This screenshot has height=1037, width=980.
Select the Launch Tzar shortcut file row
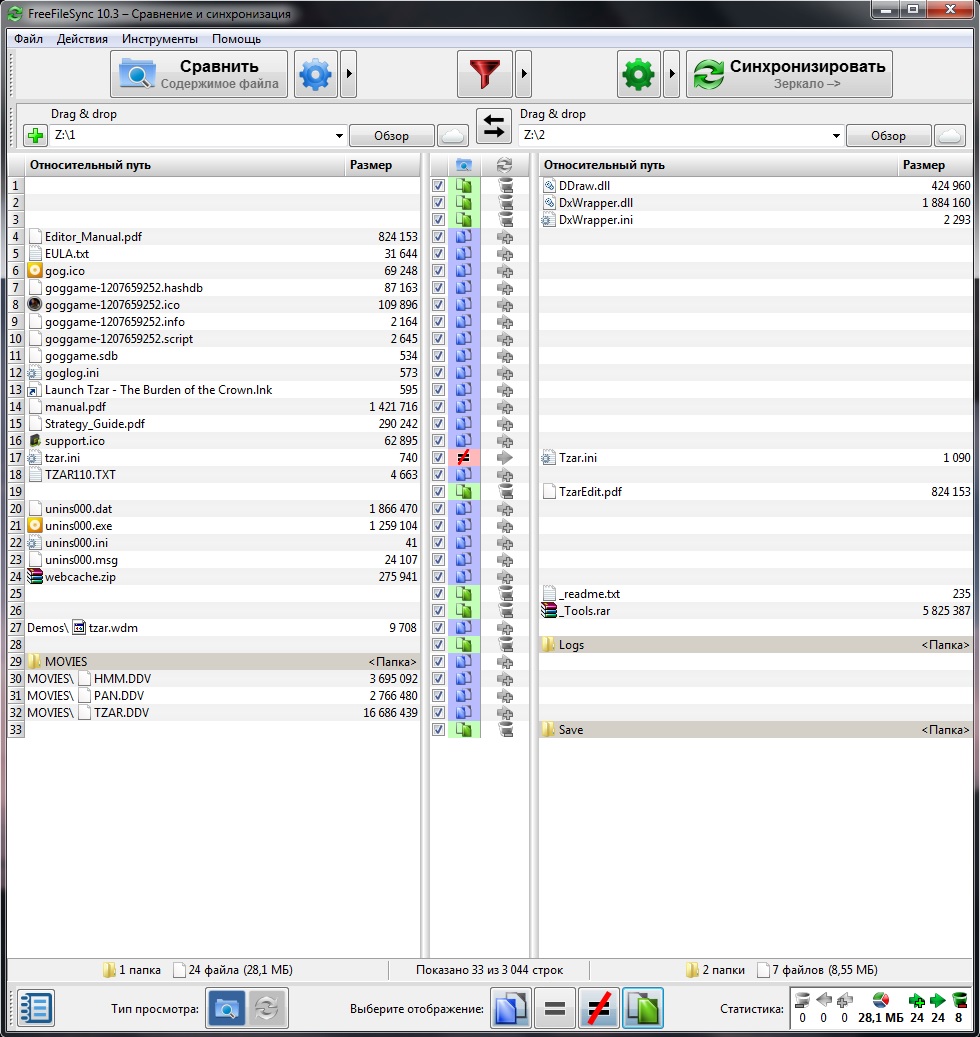point(222,390)
